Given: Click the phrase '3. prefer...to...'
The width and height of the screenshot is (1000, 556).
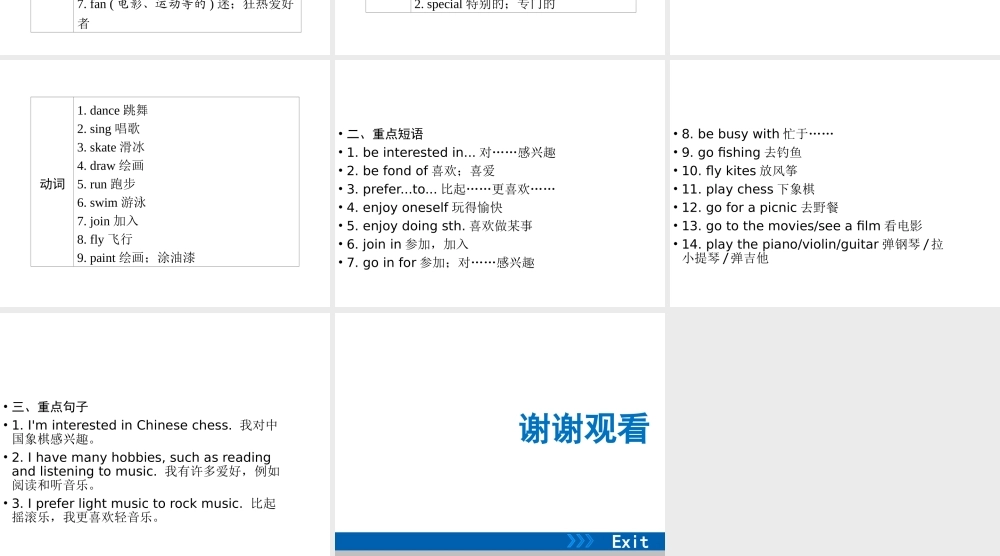Looking at the screenshot, I should 392,189.
